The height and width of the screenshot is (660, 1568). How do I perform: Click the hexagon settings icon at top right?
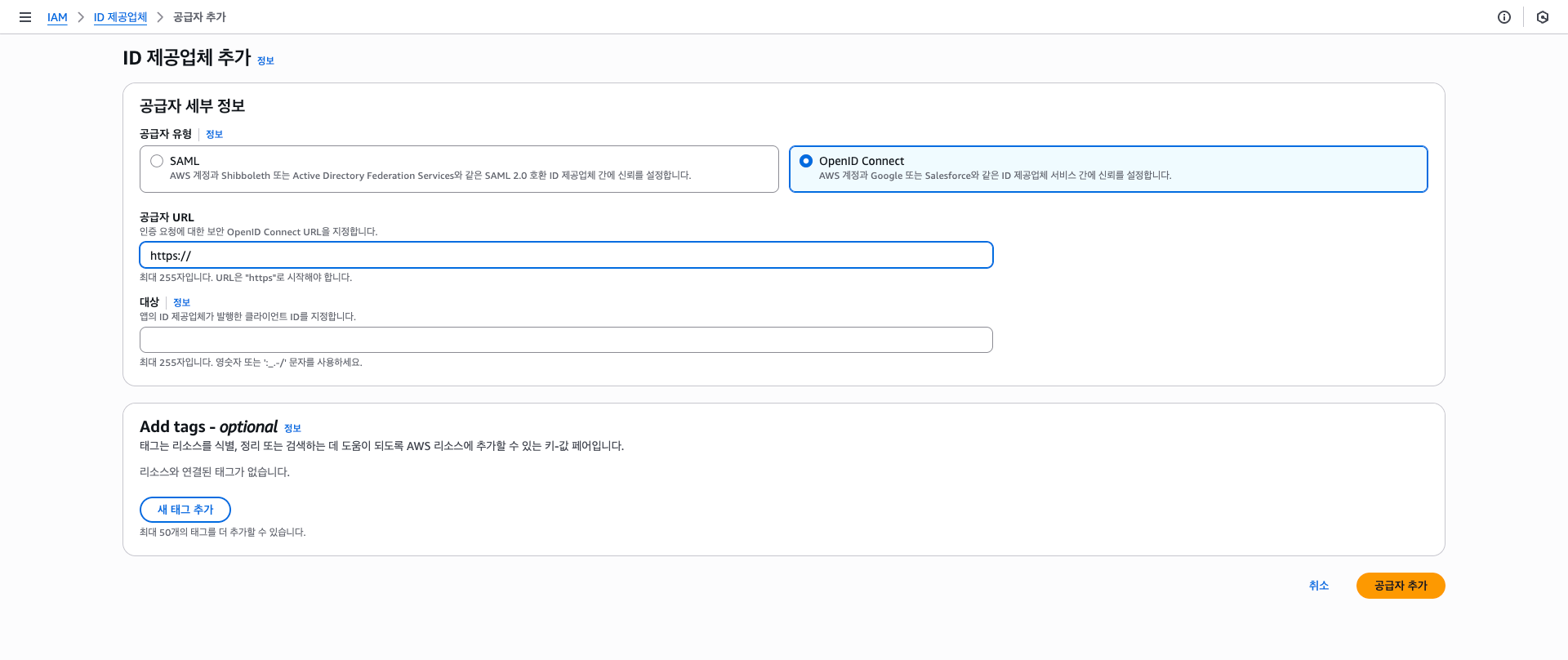(1543, 17)
